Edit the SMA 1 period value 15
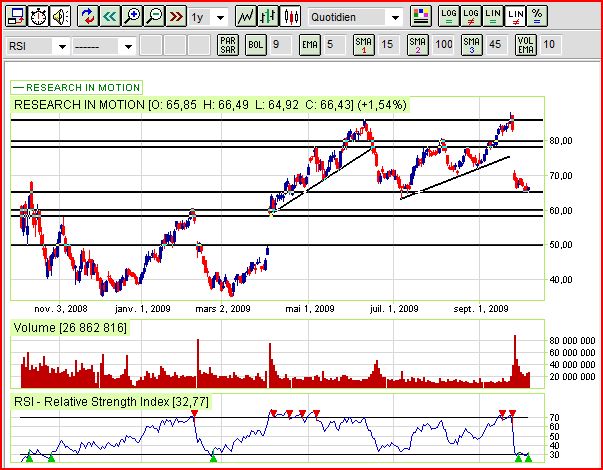 pyautogui.click(x=388, y=45)
